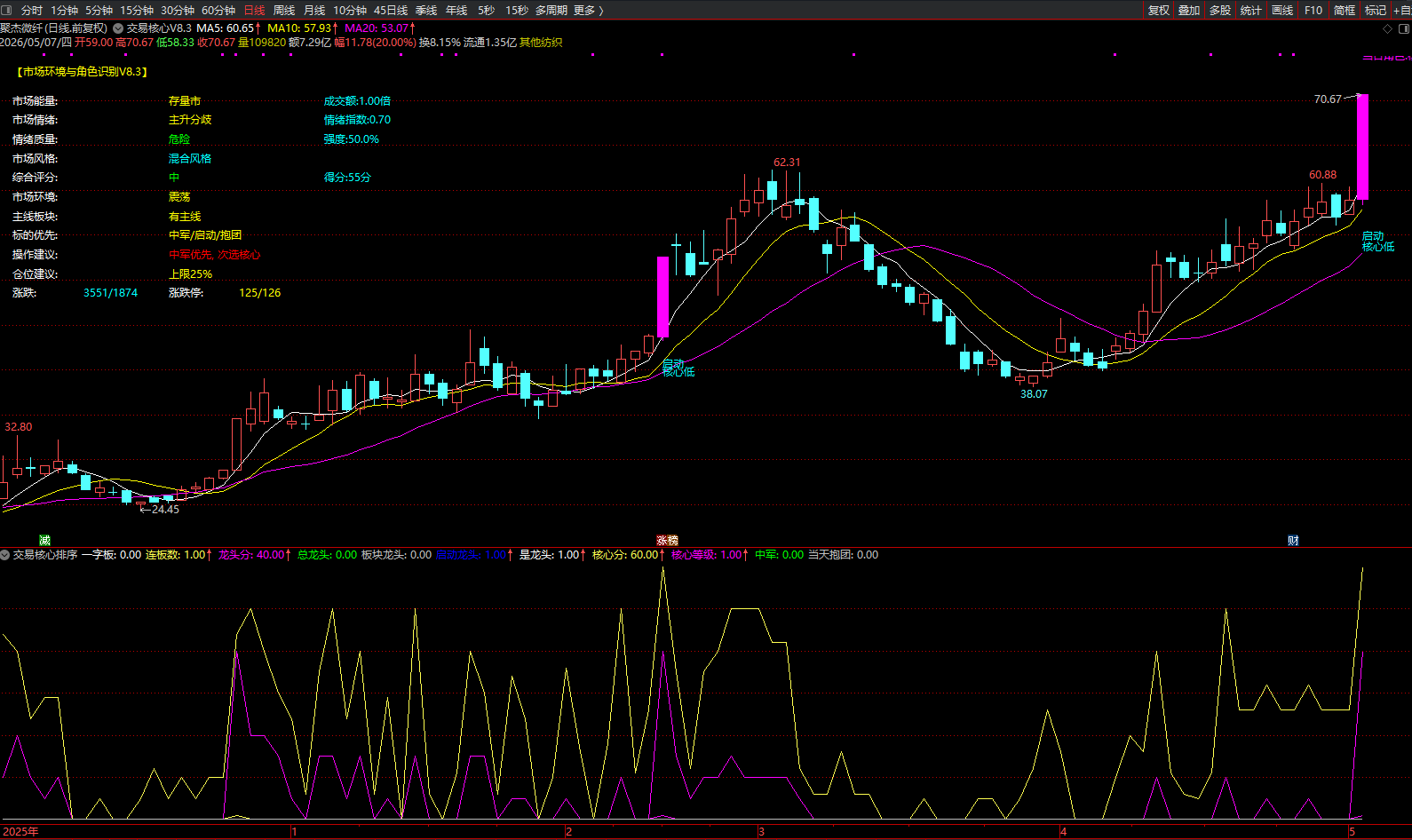This screenshot has width=1412, height=840.
Task: Expand the 交易核心排序 sub-indicator dropdown arrow
Action: pyautogui.click(x=5, y=555)
